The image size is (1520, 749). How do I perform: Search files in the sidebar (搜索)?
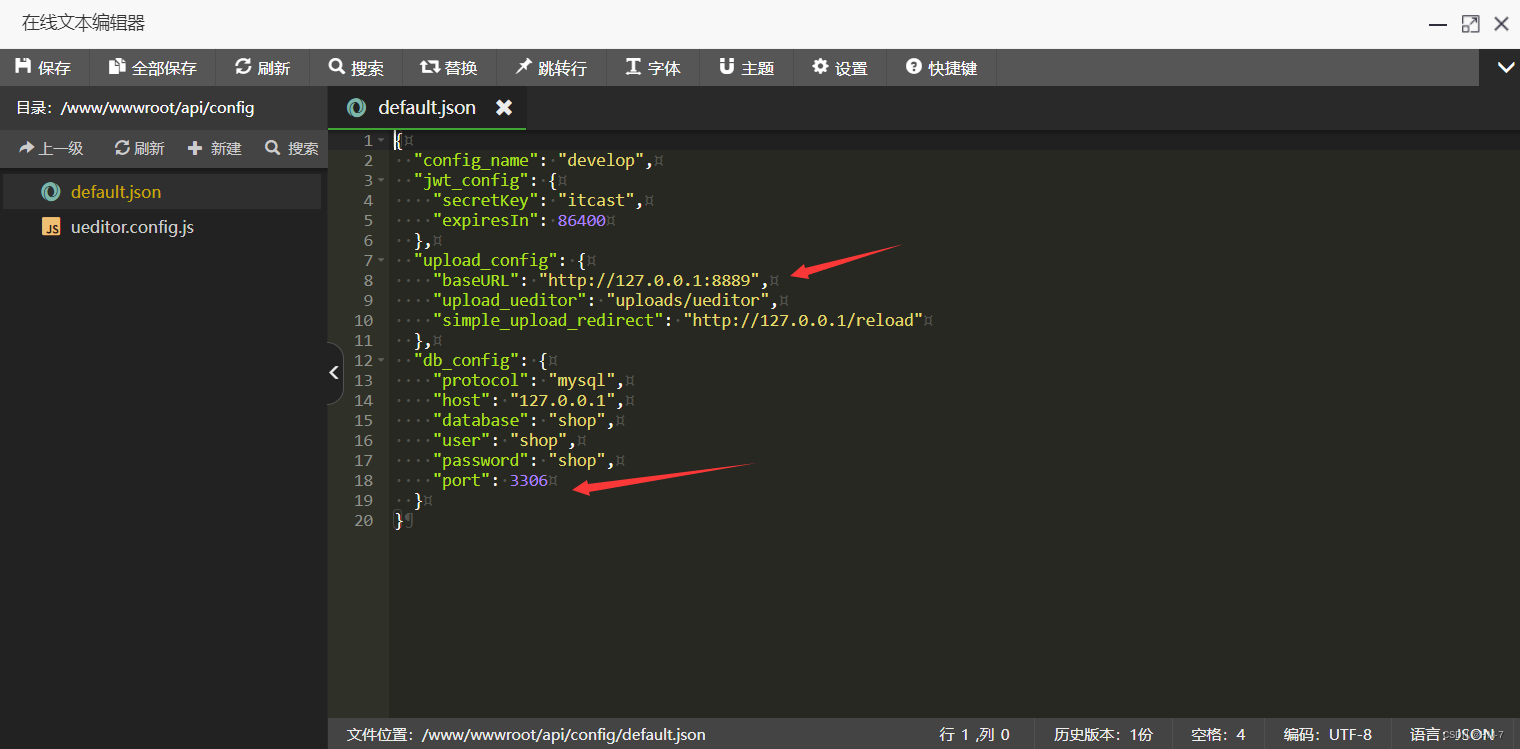292,148
